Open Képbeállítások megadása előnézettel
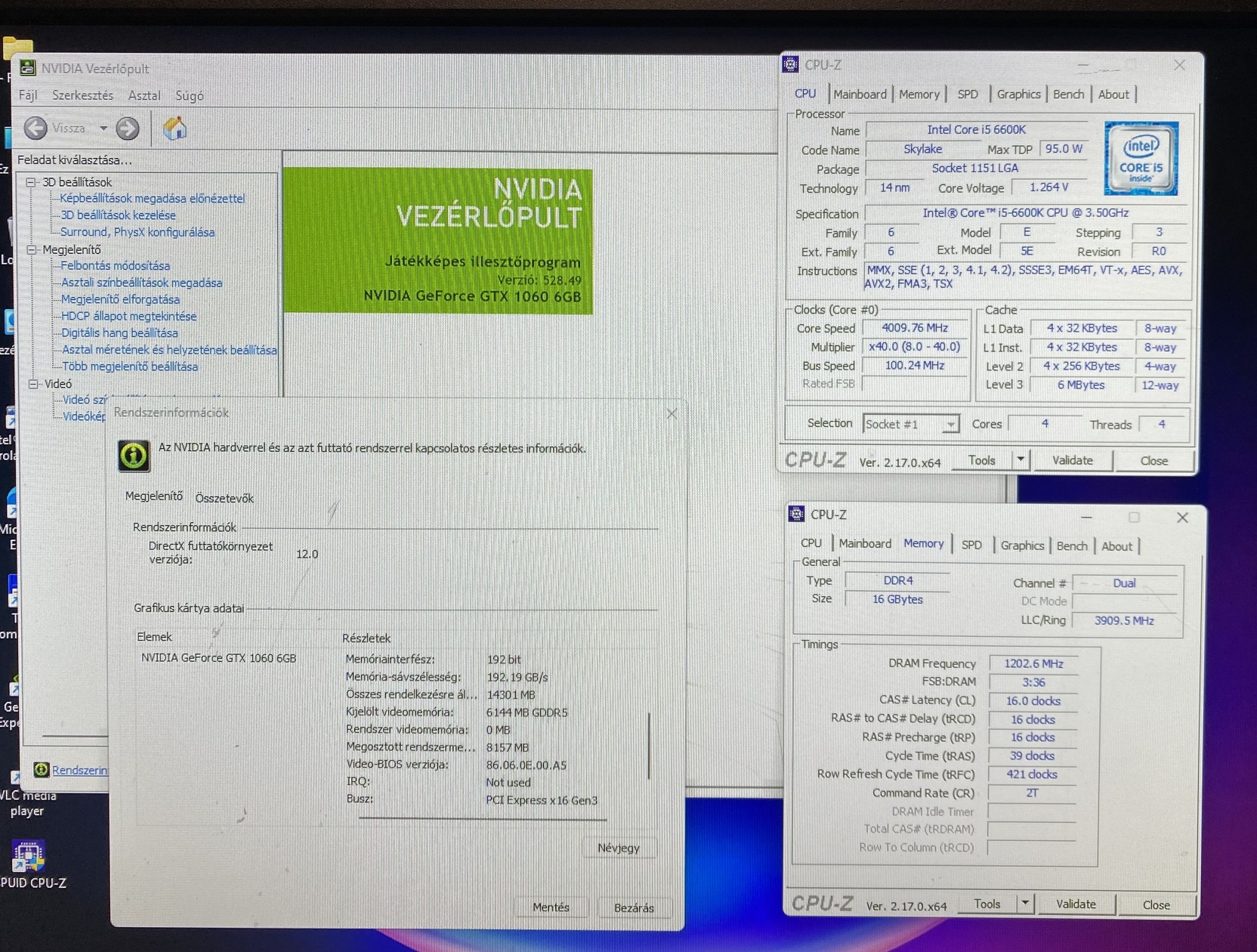 click(x=153, y=198)
